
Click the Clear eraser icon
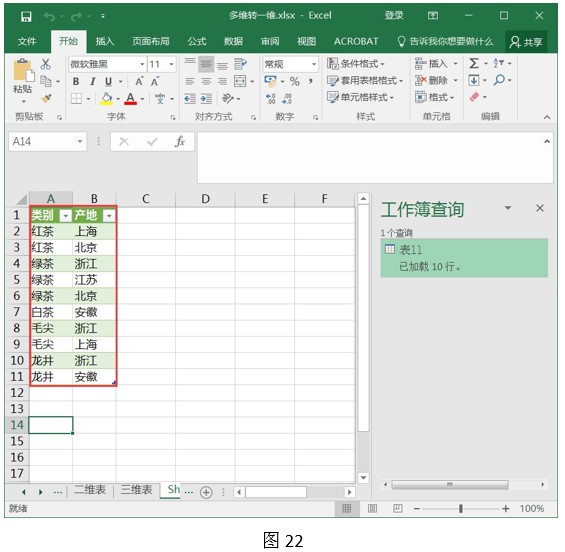(475, 97)
